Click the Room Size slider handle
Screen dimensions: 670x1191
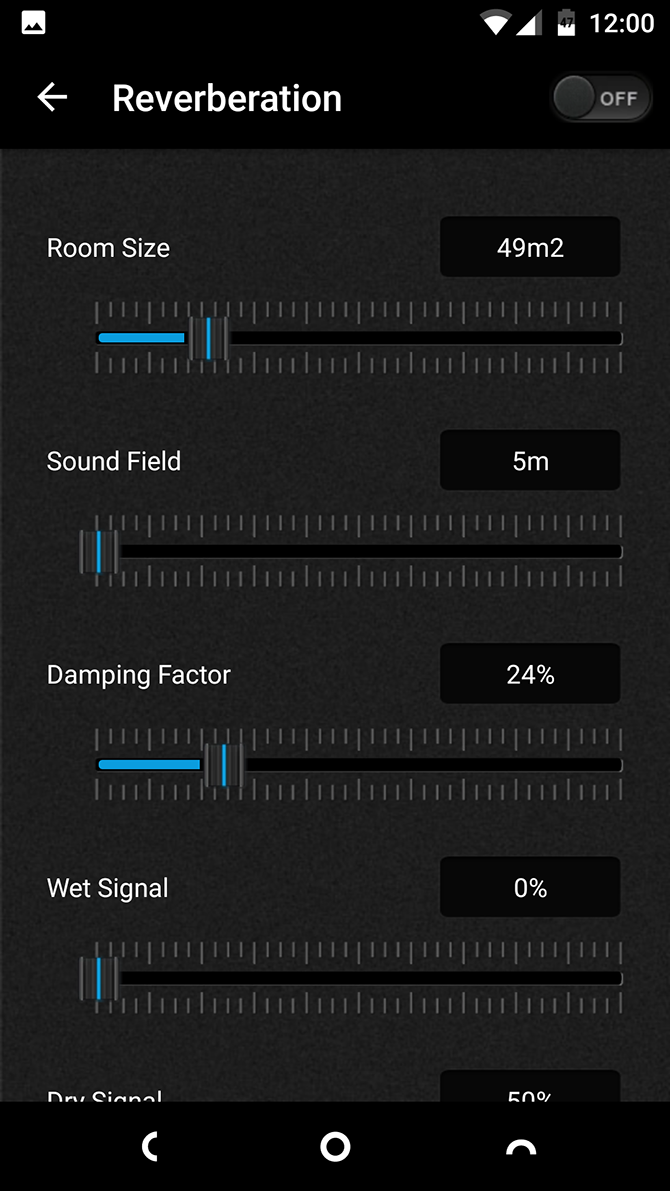click(208, 338)
